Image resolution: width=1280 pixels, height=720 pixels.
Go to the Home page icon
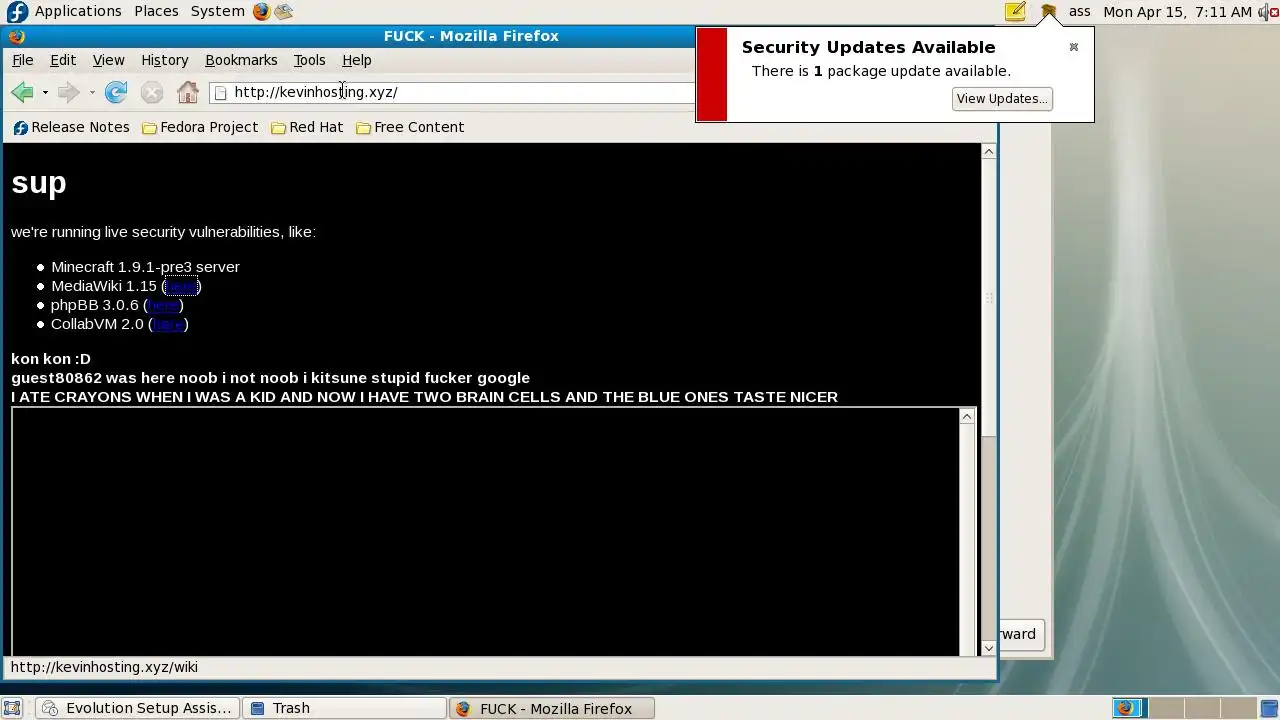(188, 92)
